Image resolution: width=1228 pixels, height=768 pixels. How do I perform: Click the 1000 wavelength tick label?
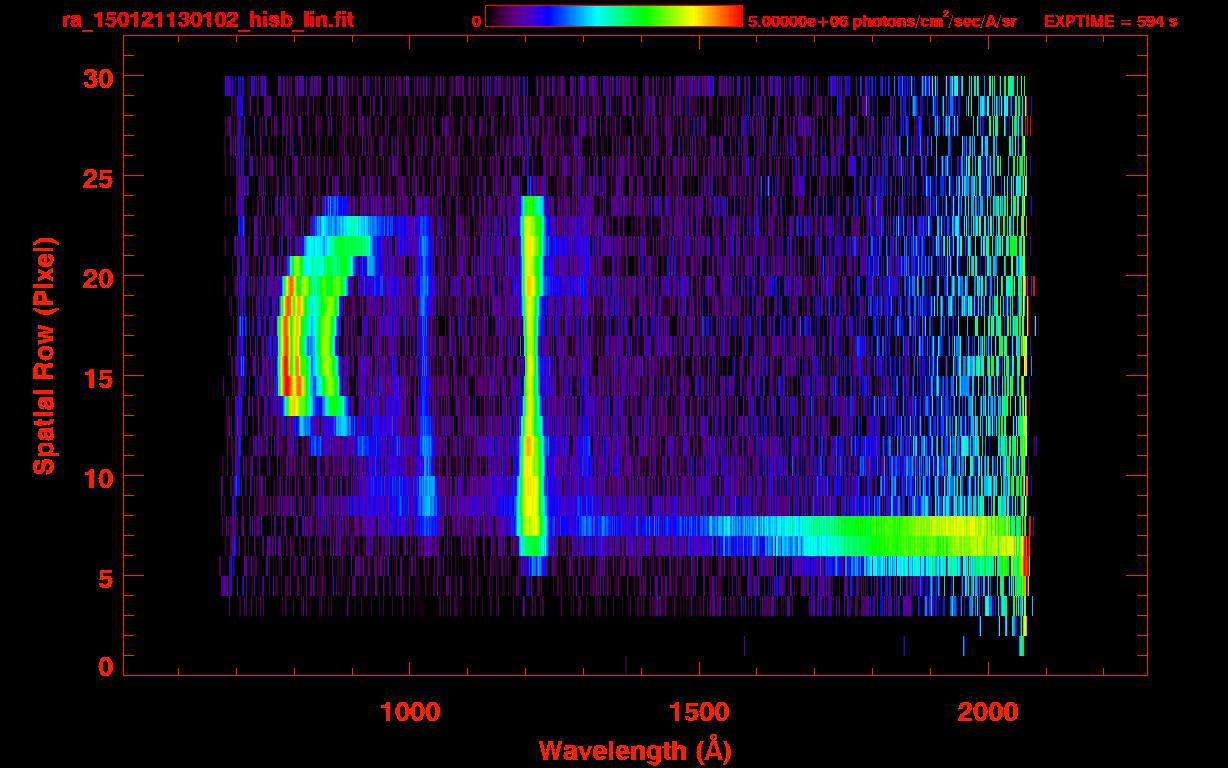410,711
